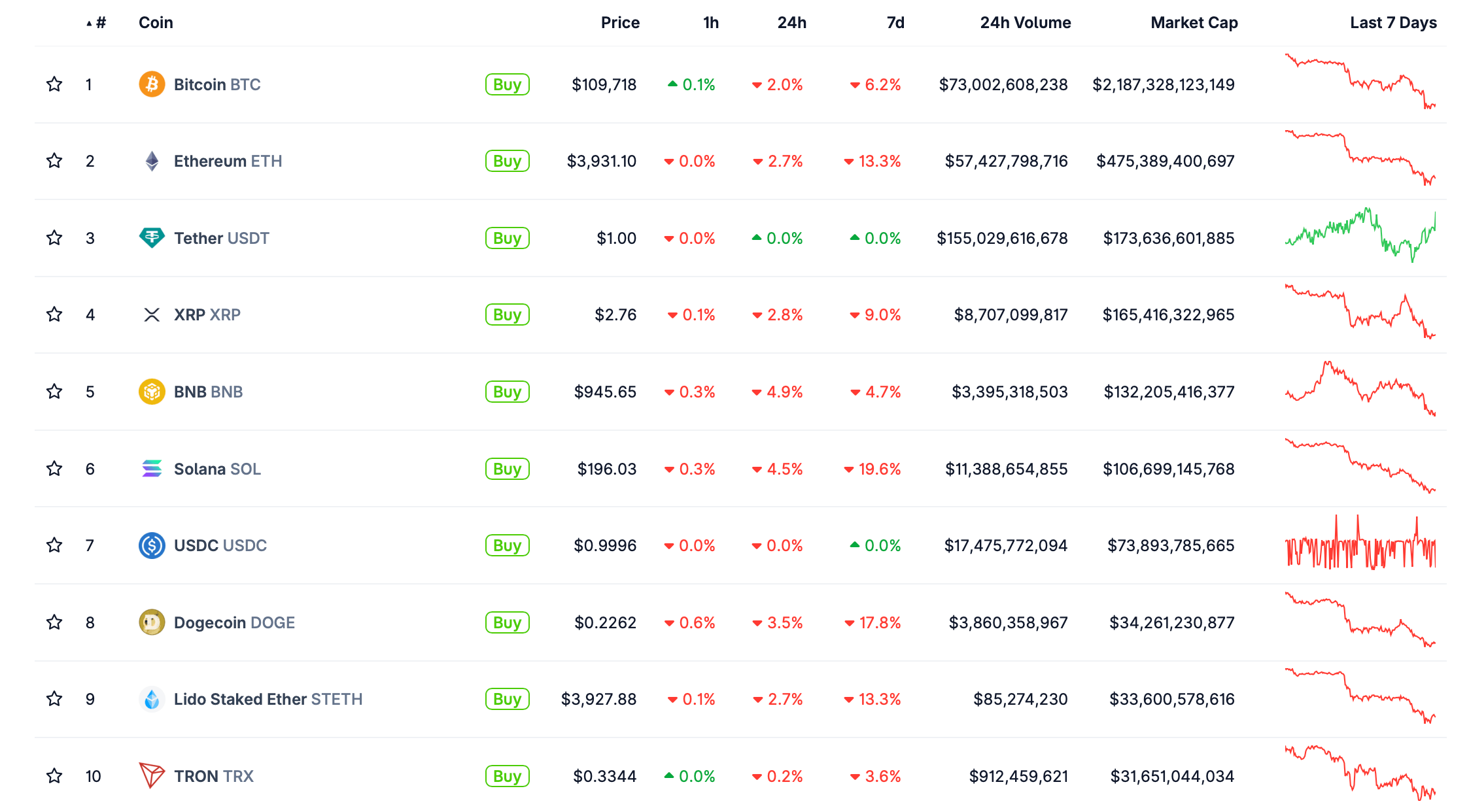The height and width of the screenshot is (812, 1469).
Task: Star the TRON row as favorite
Action: [54, 776]
